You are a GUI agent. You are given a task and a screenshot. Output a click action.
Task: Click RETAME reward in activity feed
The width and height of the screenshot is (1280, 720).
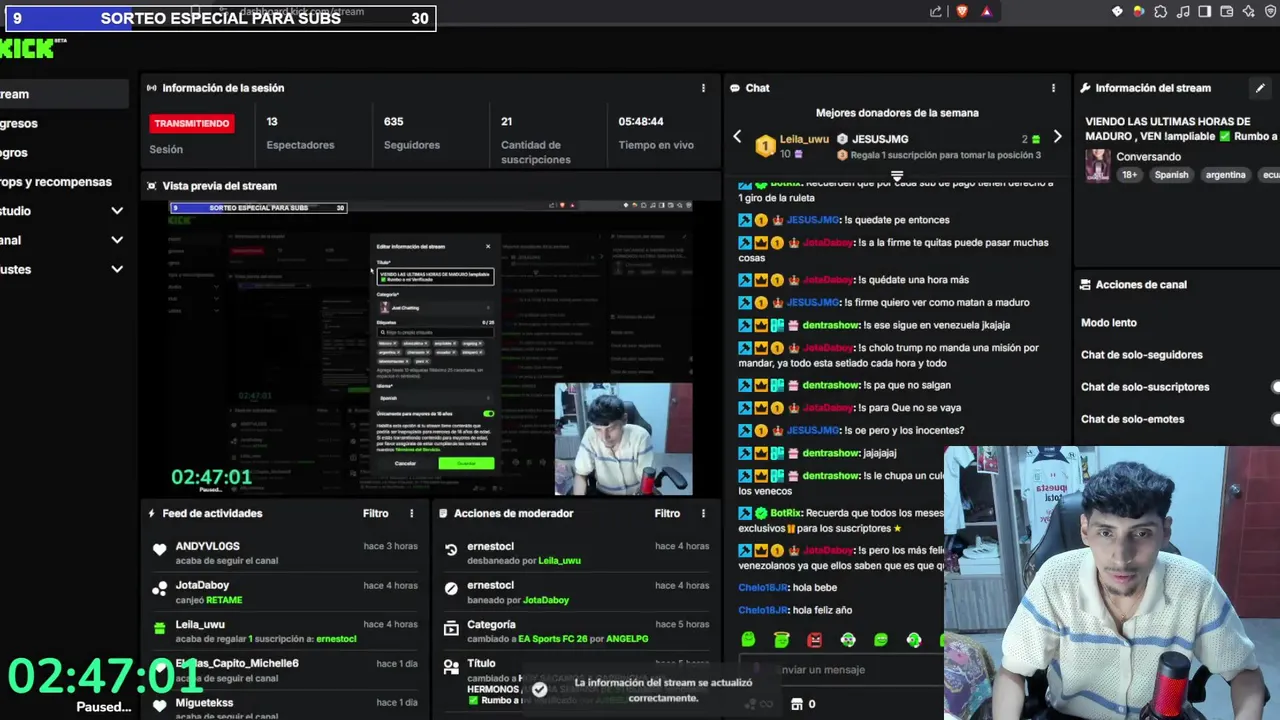click(224, 600)
